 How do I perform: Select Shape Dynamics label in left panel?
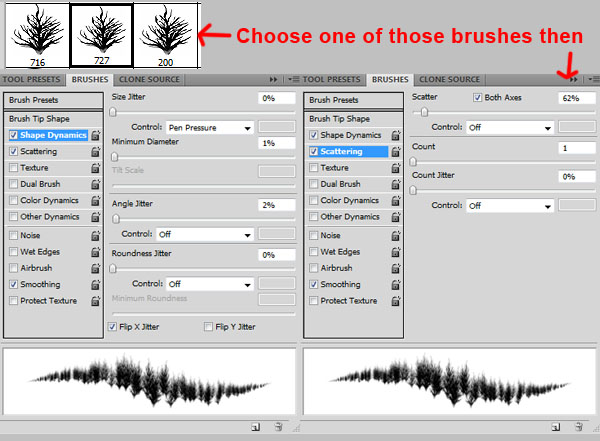click(x=53, y=135)
